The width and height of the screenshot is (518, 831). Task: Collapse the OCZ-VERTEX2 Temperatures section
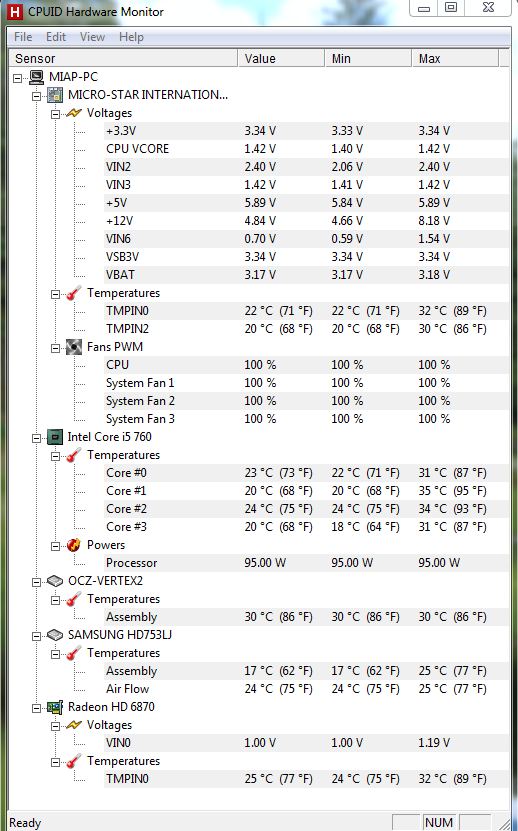[x=55, y=600]
